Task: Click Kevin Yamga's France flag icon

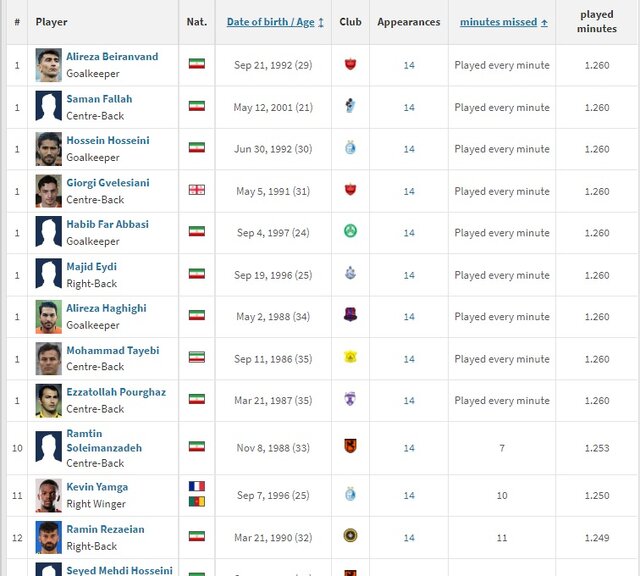Action: (x=197, y=487)
